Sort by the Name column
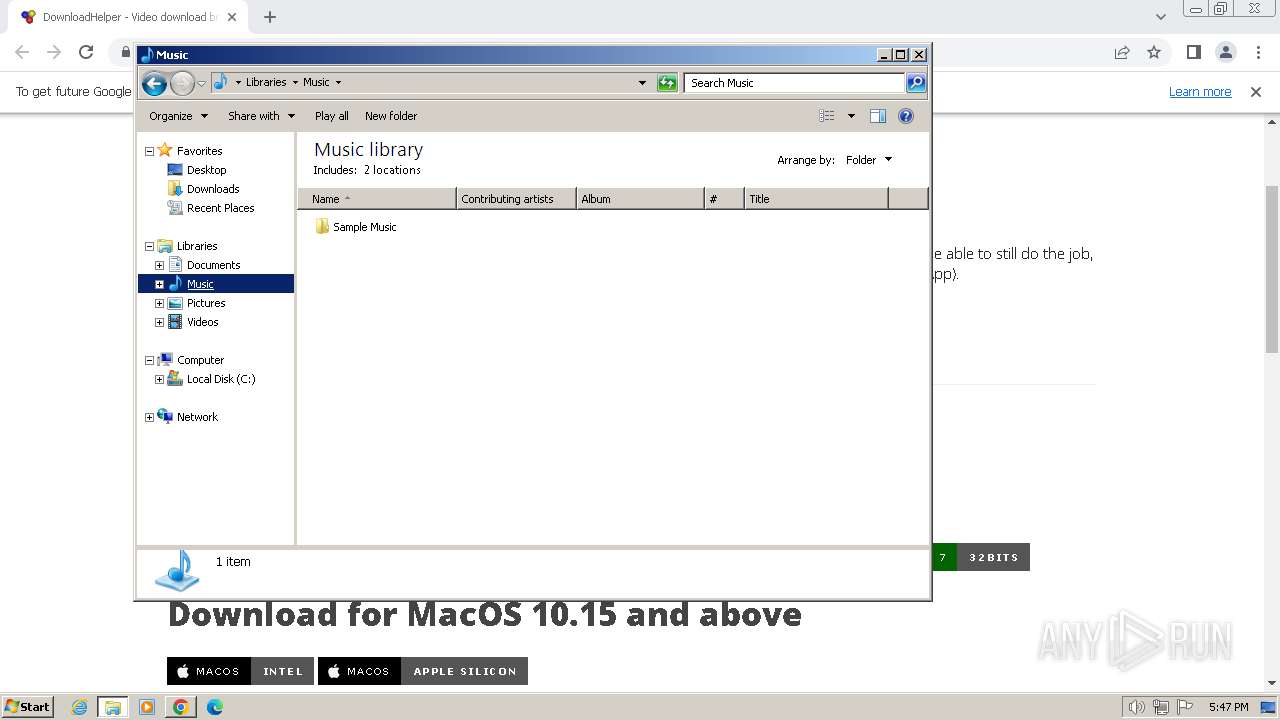The height and width of the screenshot is (720, 1280). (377, 199)
